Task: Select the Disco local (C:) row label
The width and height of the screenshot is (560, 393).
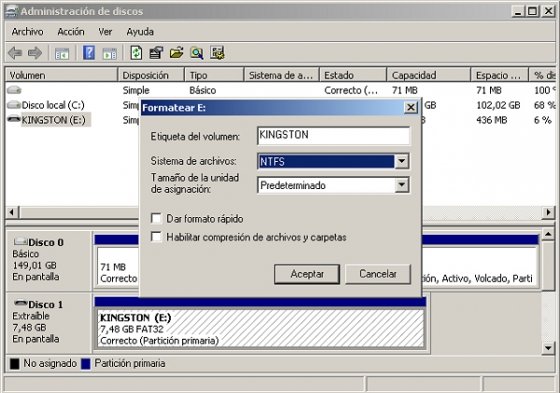Action: pos(53,105)
